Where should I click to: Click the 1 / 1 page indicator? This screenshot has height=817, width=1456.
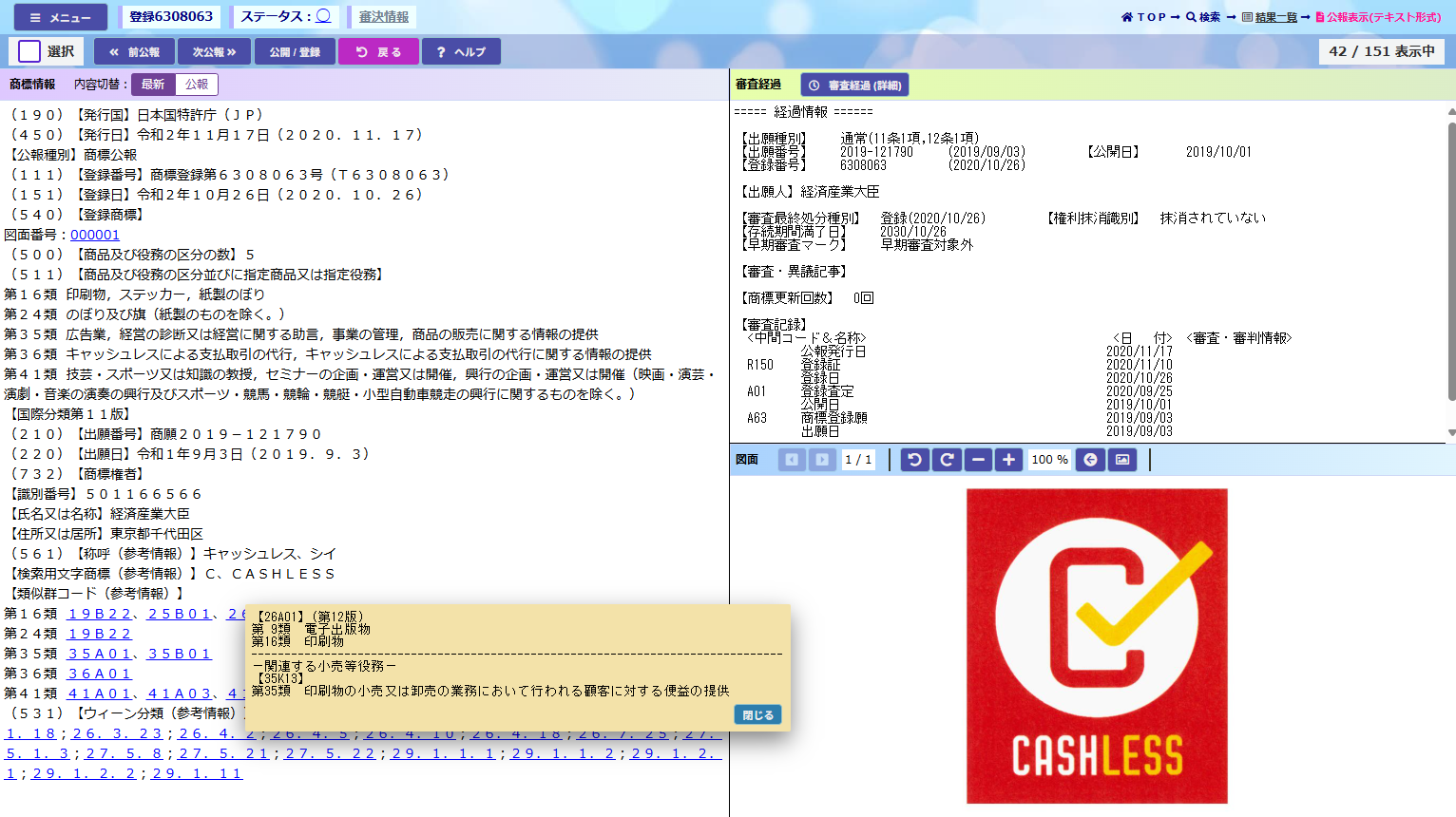(858, 460)
